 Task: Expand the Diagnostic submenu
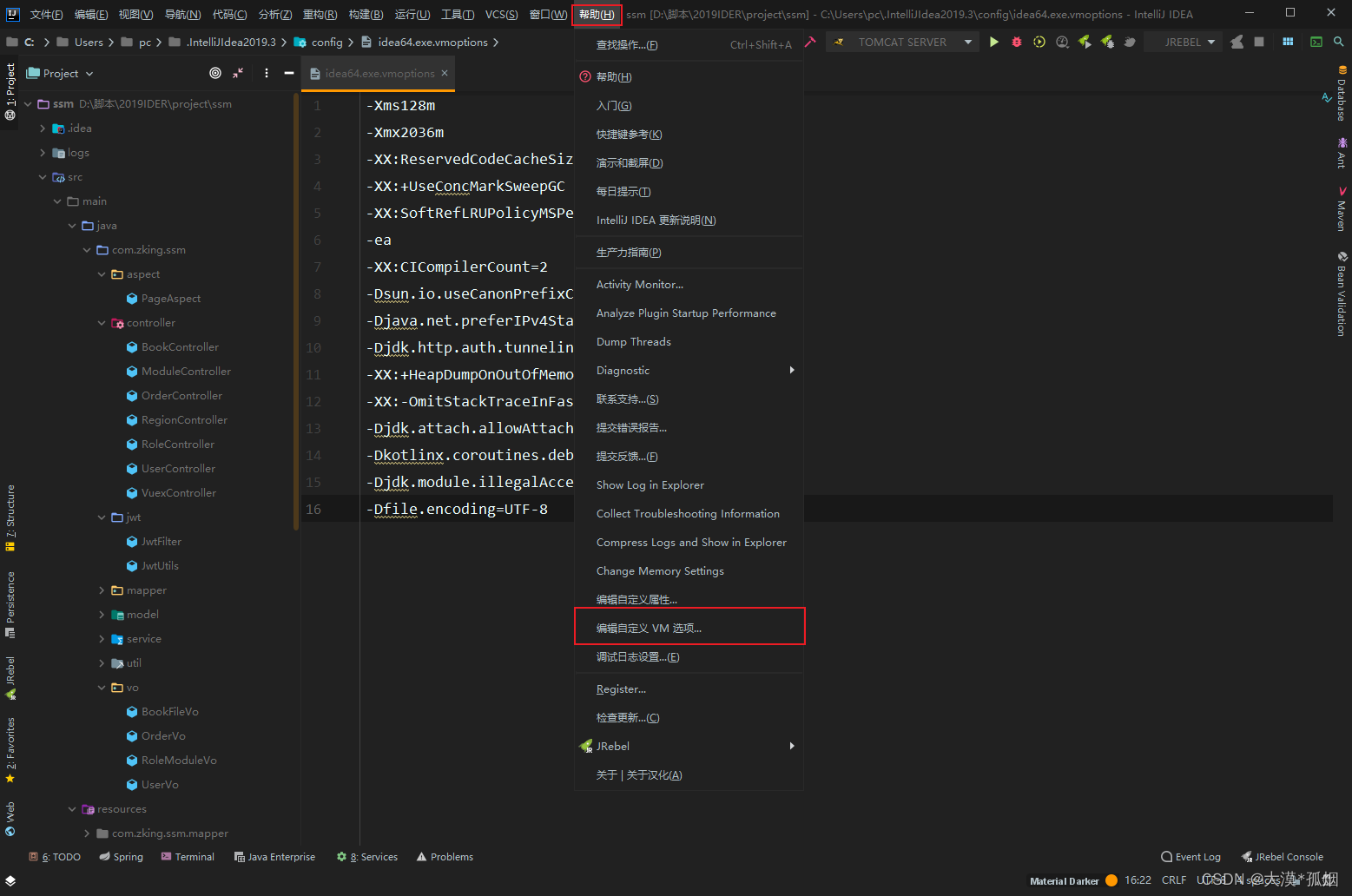(x=689, y=371)
